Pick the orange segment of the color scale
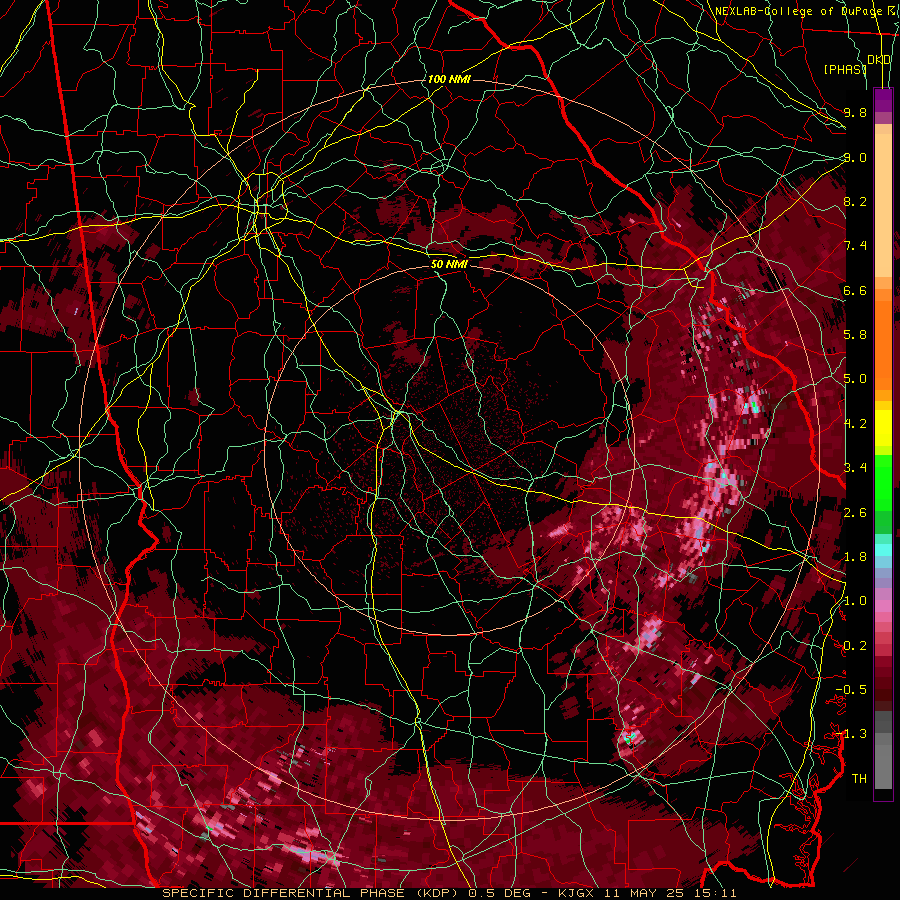Image resolution: width=900 pixels, height=900 pixels. point(883,345)
